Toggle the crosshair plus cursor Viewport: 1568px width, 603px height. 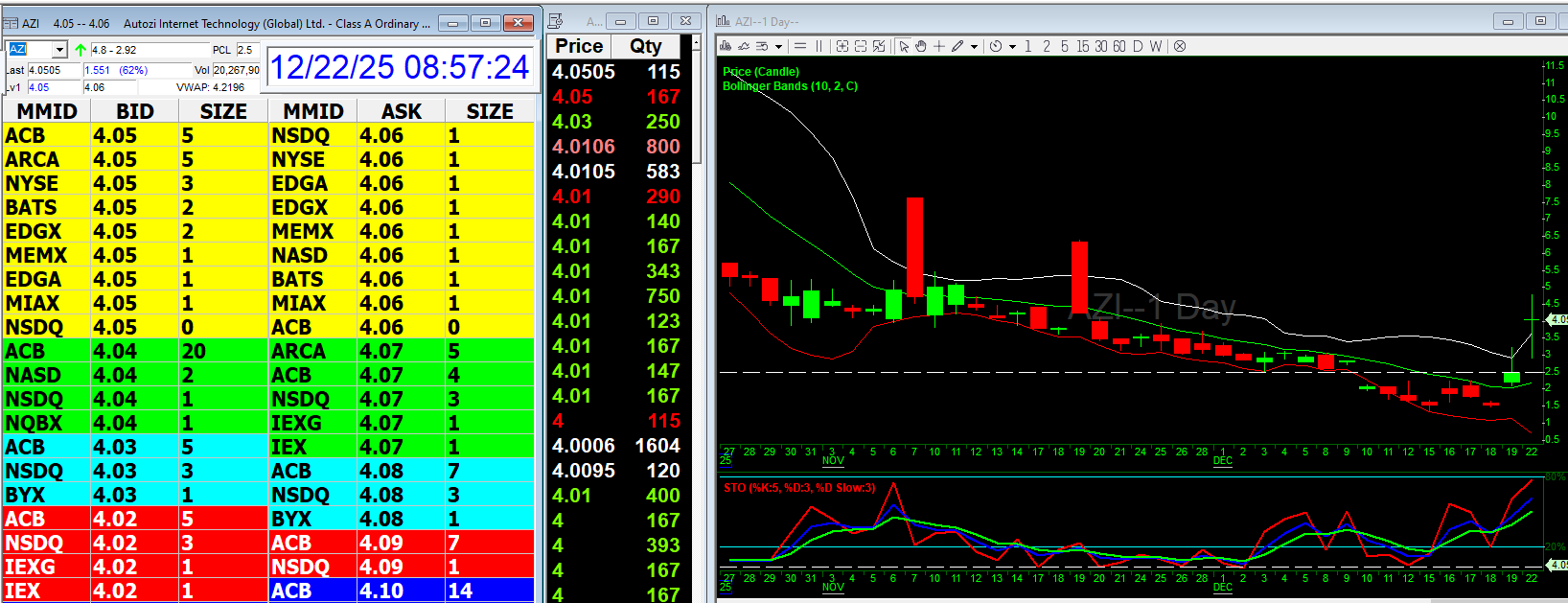pyautogui.click(x=939, y=46)
